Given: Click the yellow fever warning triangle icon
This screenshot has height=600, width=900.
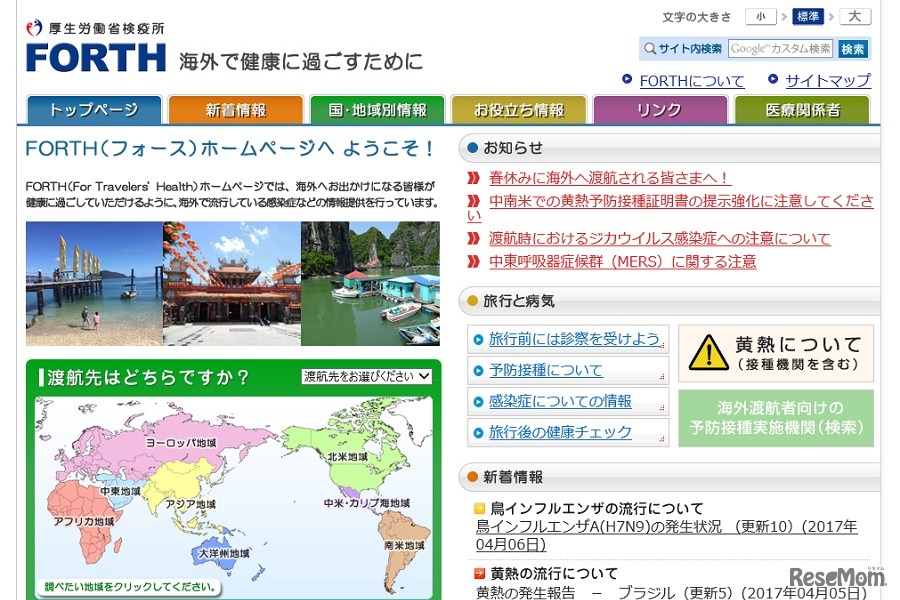Looking at the screenshot, I should [709, 353].
